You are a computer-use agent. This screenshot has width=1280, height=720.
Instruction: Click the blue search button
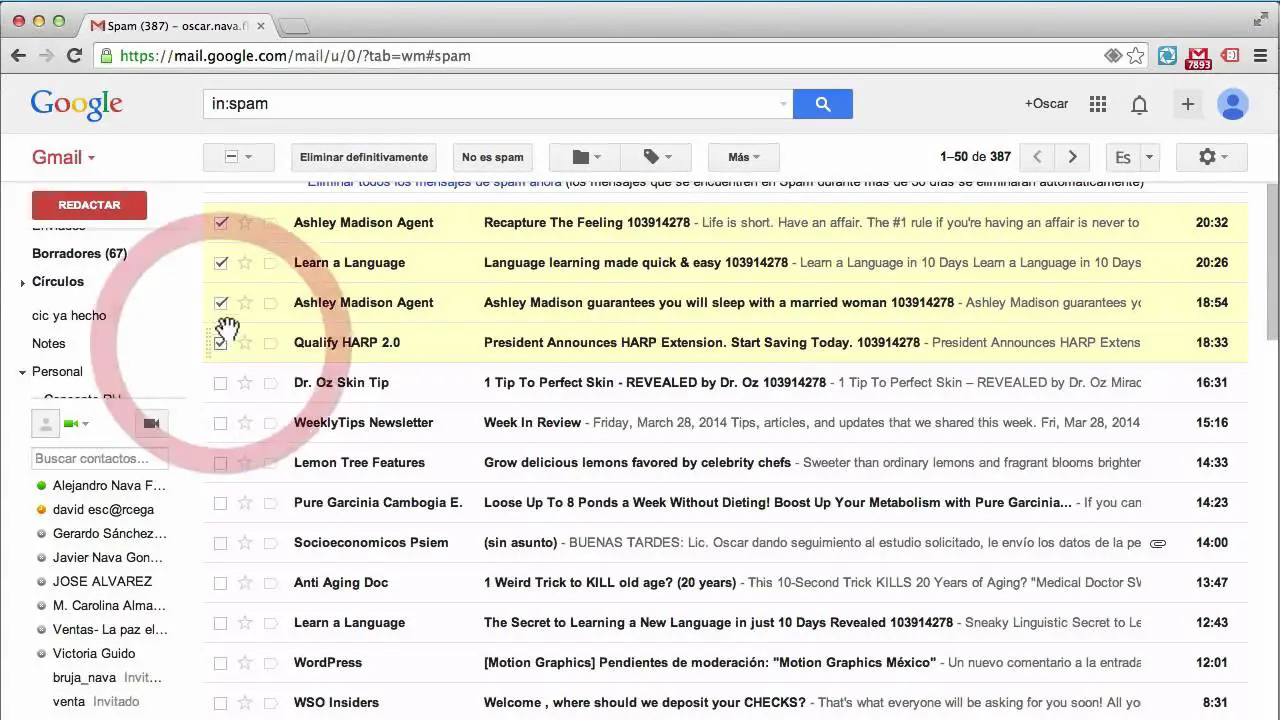tap(822, 104)
